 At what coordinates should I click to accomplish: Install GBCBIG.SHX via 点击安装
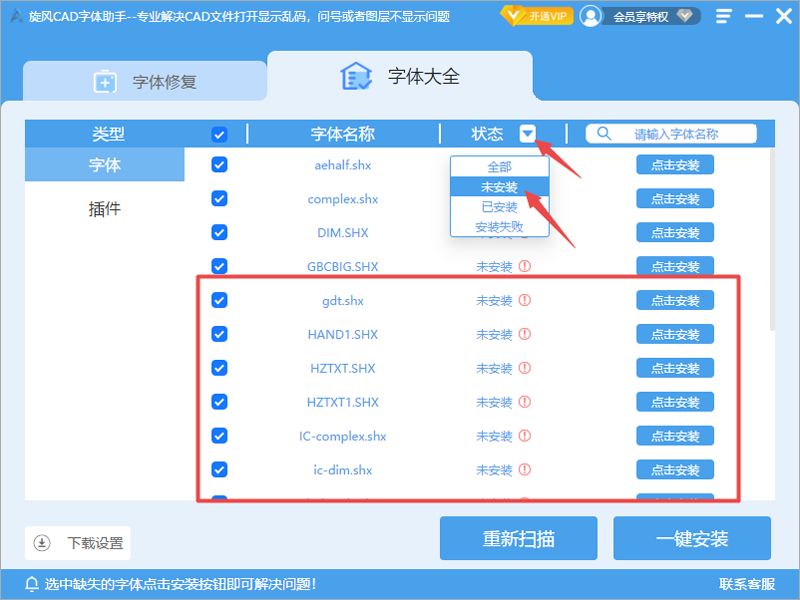(x=675, y=266)
